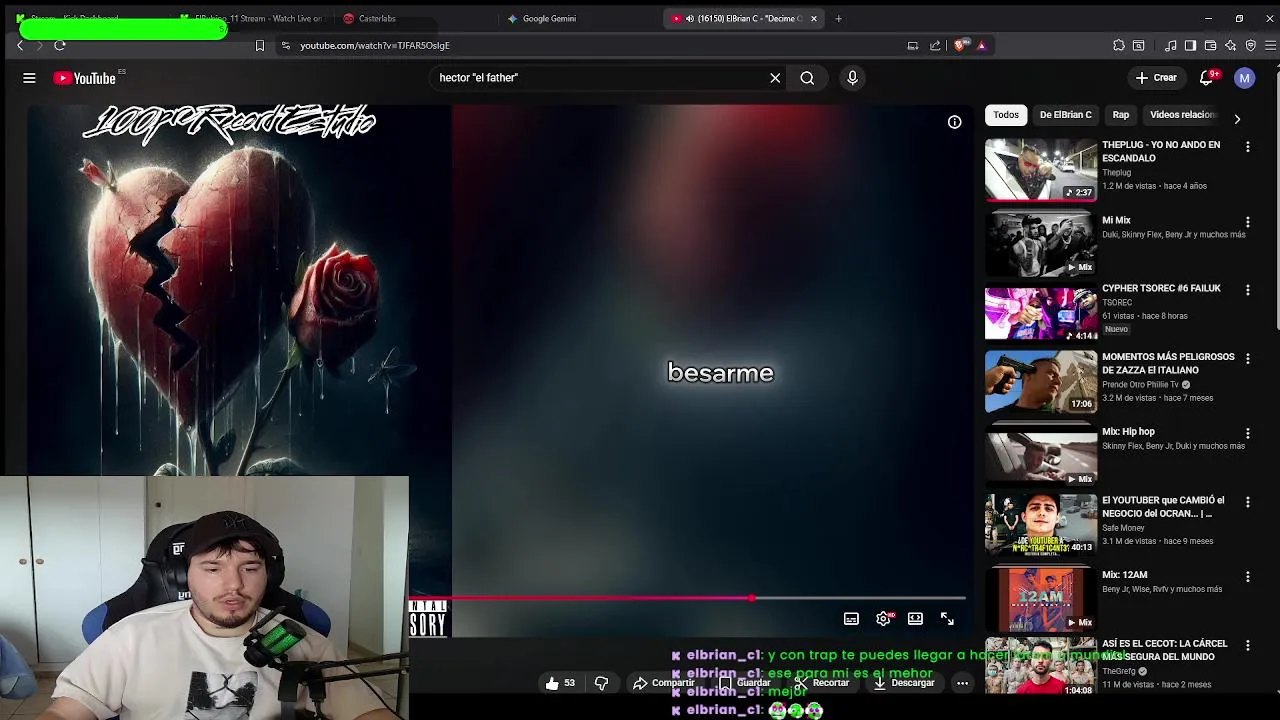Open the YouTube hamburger guide menu
1280x720 pixels.
pyautogui.click(x=29, y=78)
